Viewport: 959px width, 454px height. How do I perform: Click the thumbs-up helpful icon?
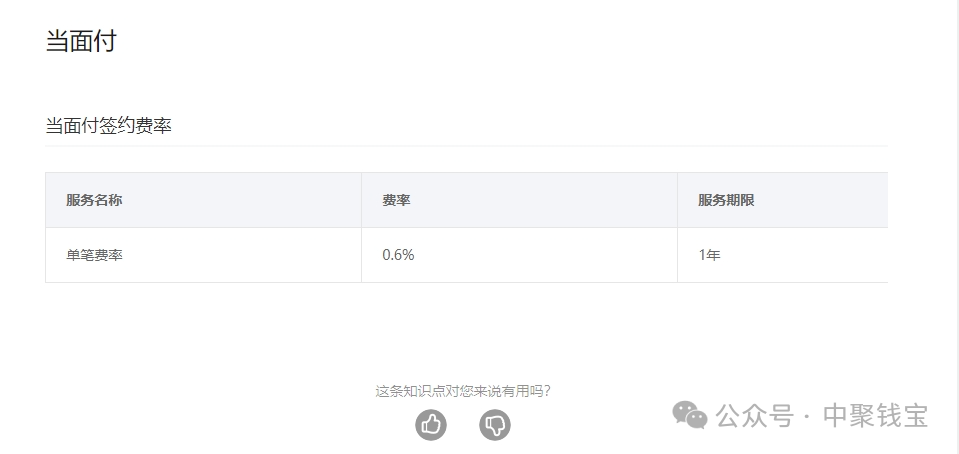431,425
